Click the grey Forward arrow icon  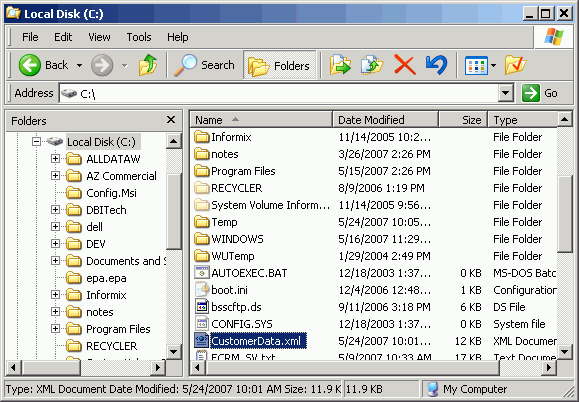coord(102,65)
